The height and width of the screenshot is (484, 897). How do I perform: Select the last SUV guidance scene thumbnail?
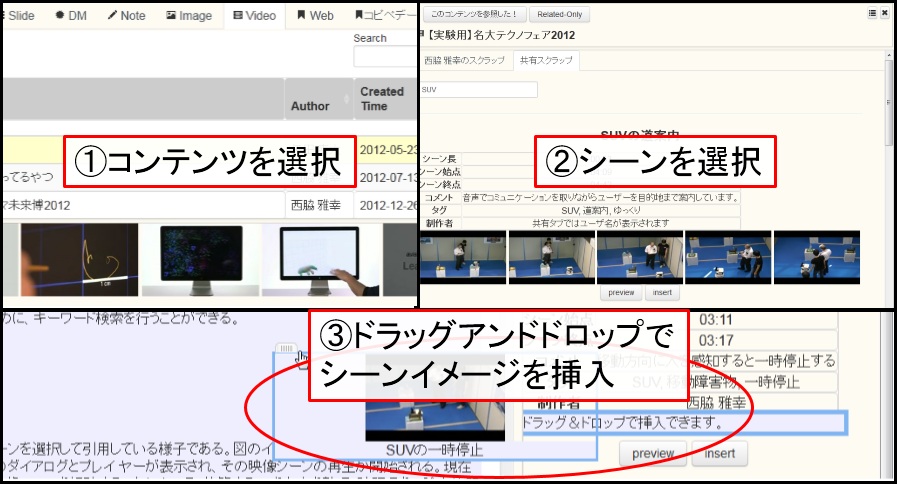tap(816, 257)
